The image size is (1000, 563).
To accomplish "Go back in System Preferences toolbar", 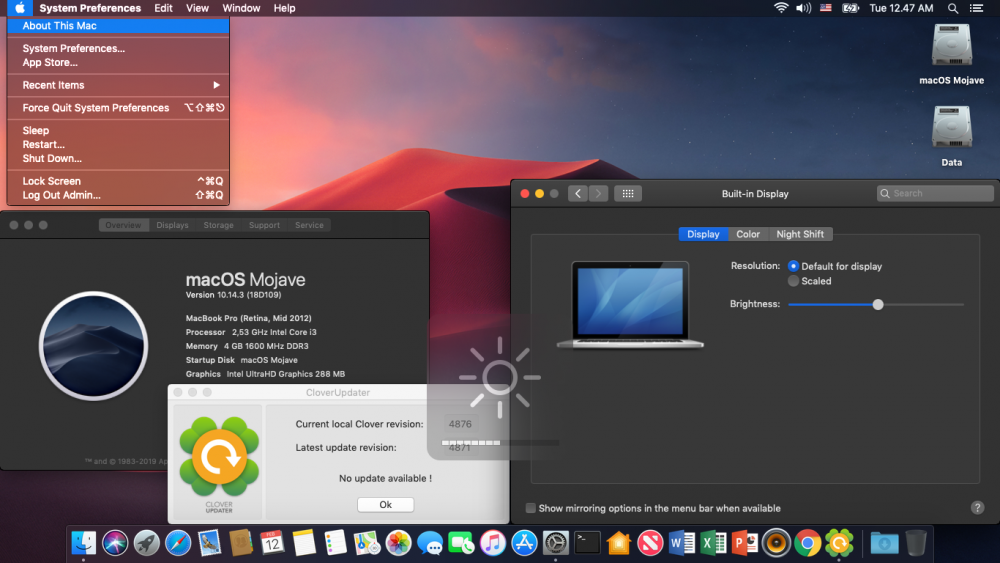I will [x=578, y=193].
